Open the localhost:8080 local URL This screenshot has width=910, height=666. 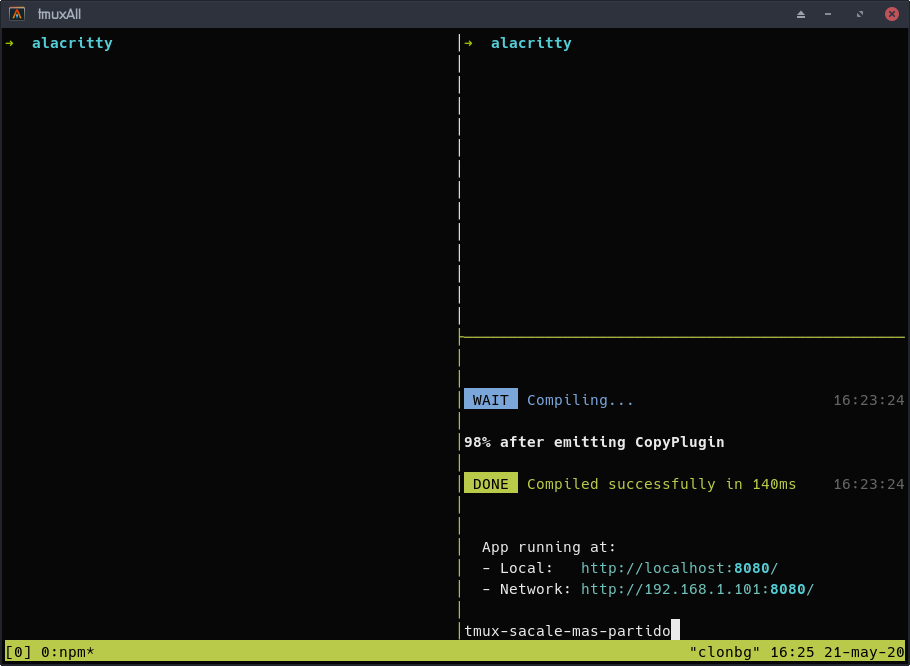(x=679, y=568)
